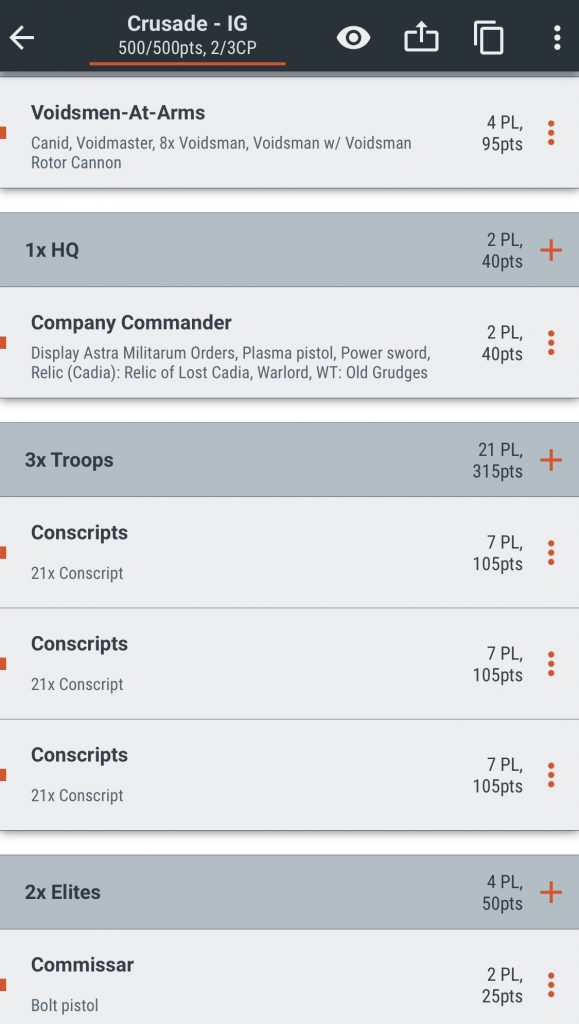Viewport: 579px width, 1024px height.
Task: Open the top-right overflow menu
Action: pyautogui.click(x=556, y=37)
